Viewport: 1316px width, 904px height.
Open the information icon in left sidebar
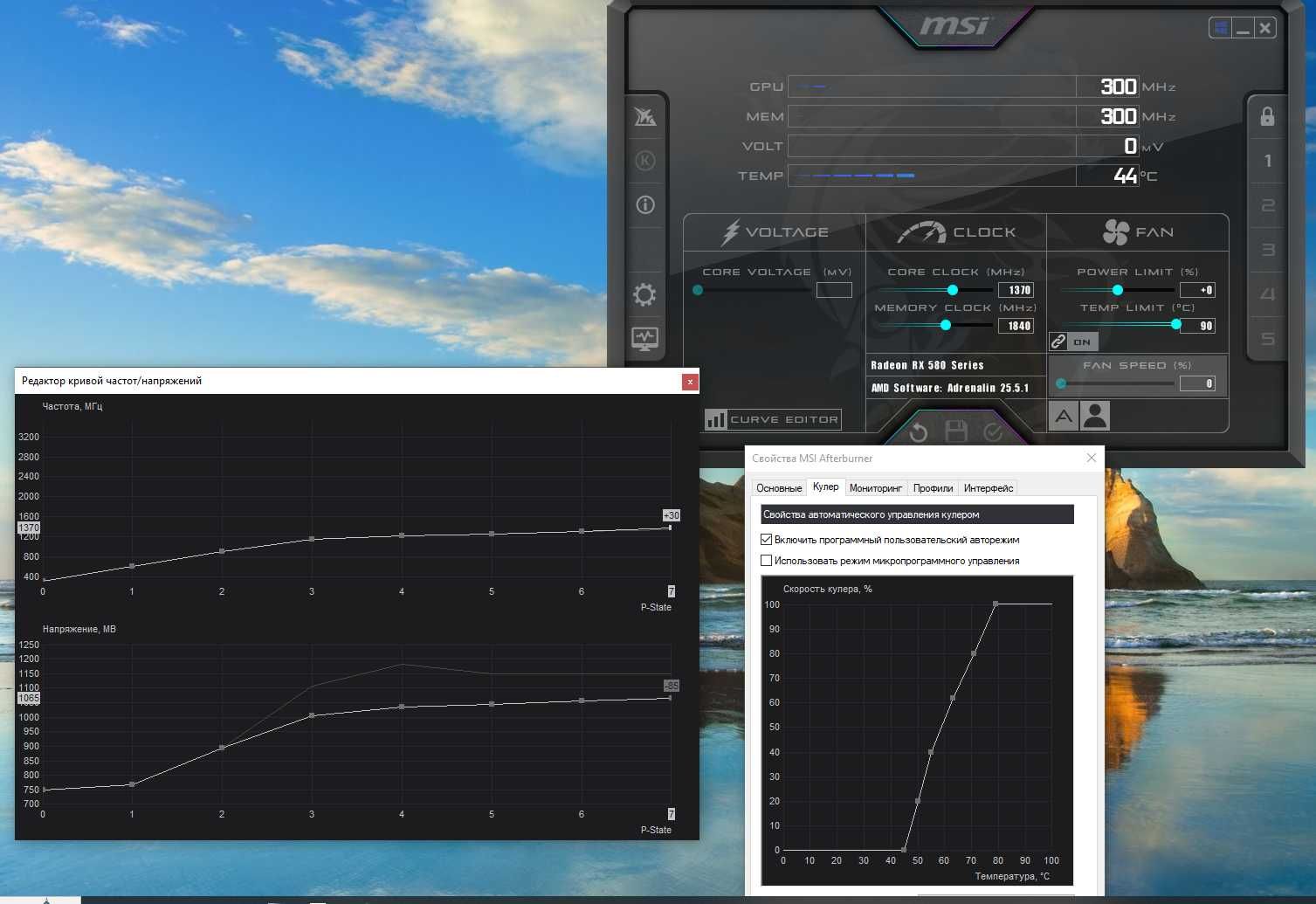[x=645, y=205]
